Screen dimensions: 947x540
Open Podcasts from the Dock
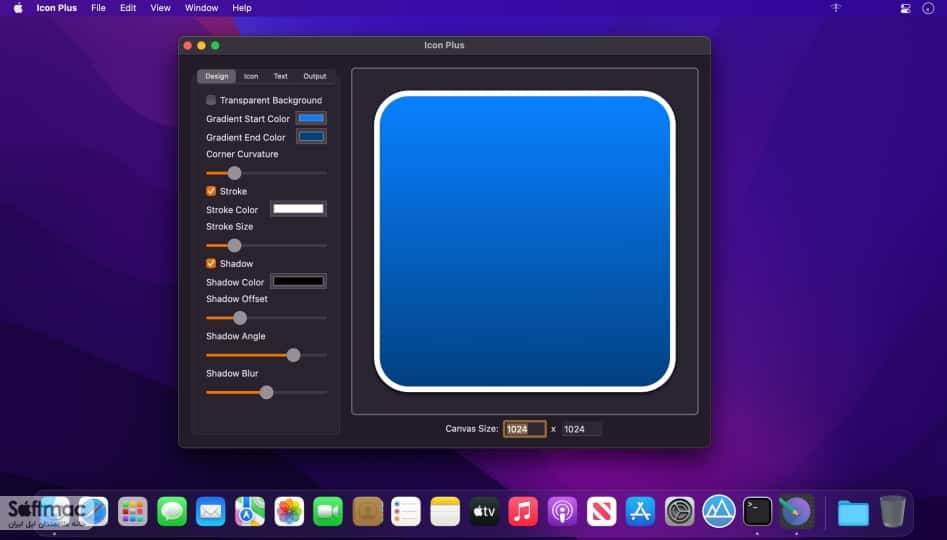pos(562,512)
